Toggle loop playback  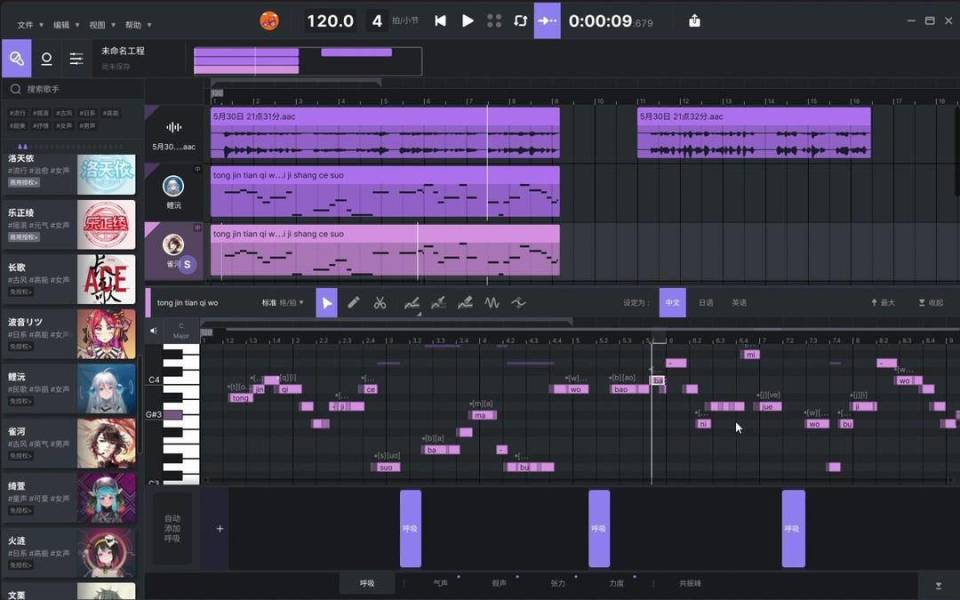point(520,21)
